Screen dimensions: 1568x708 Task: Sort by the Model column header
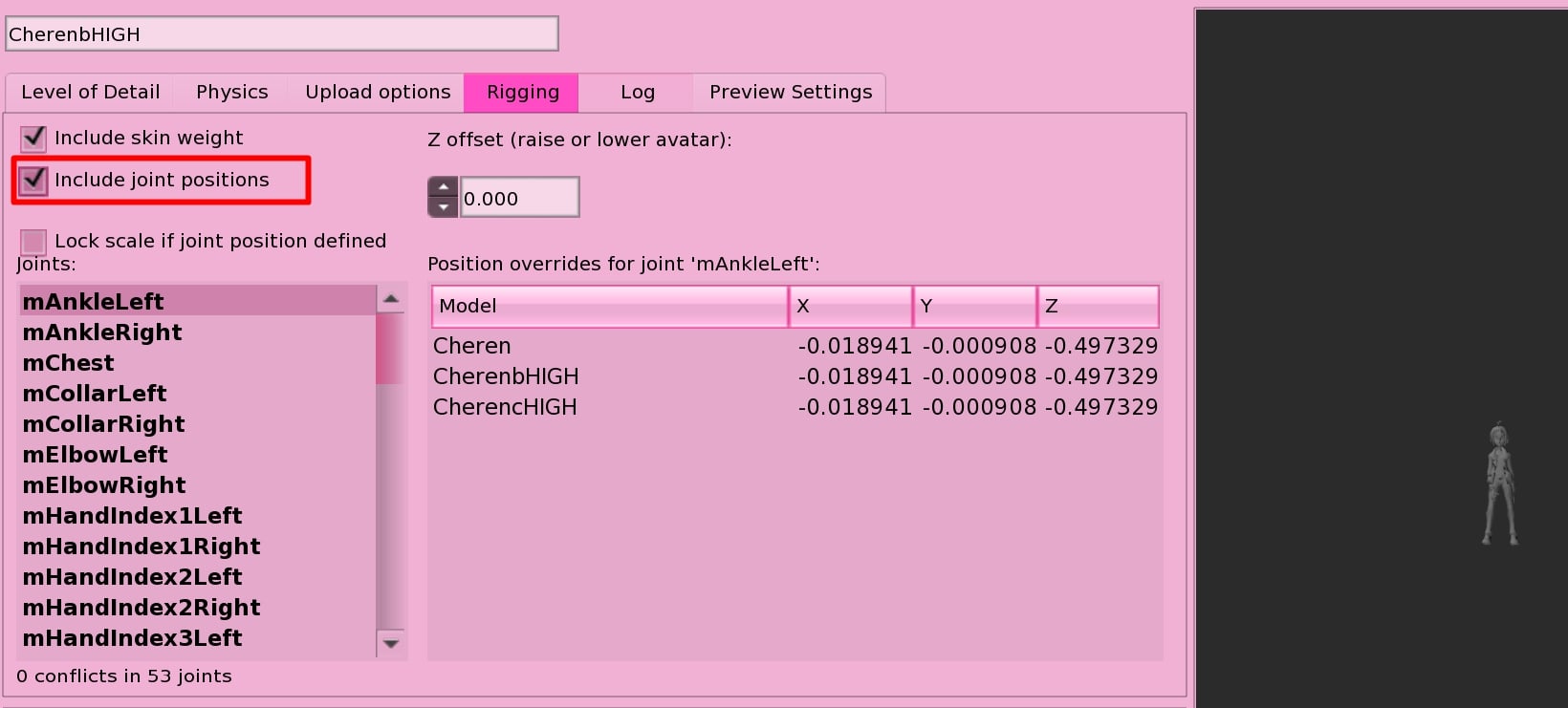click(x=610, y=306)
